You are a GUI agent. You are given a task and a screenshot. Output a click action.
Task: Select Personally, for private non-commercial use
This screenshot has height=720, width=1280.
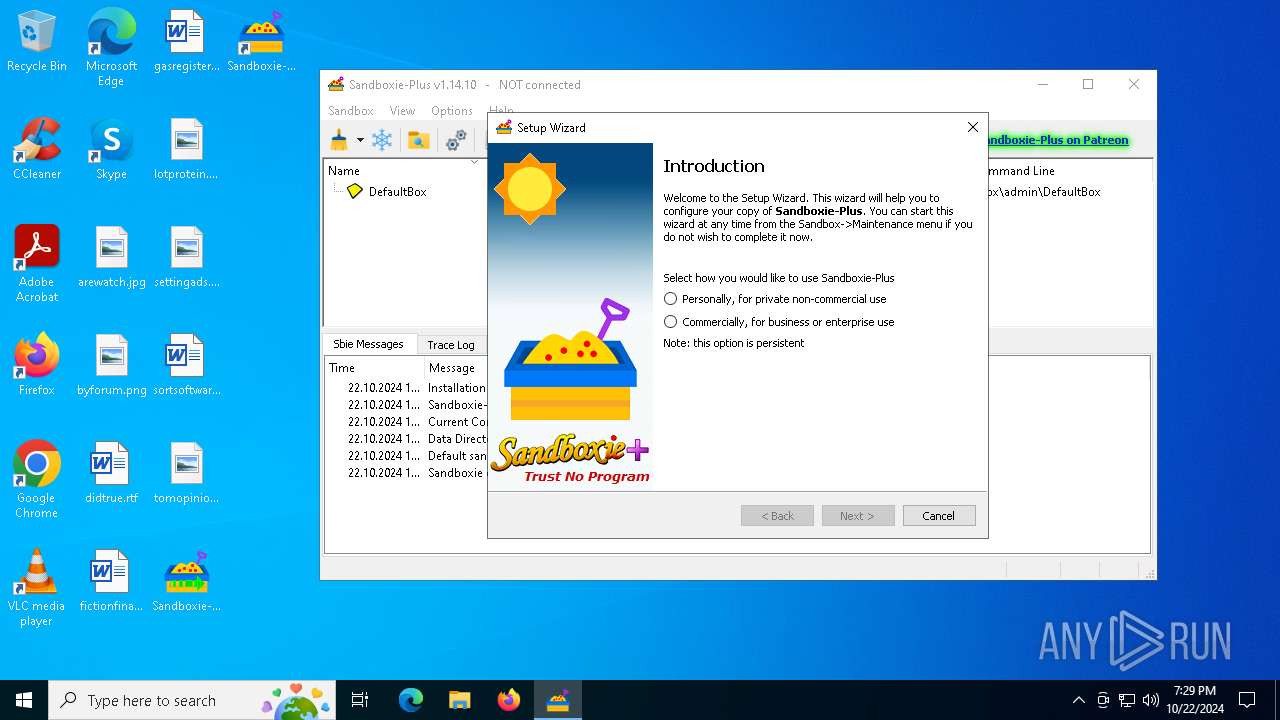point(775,299)
